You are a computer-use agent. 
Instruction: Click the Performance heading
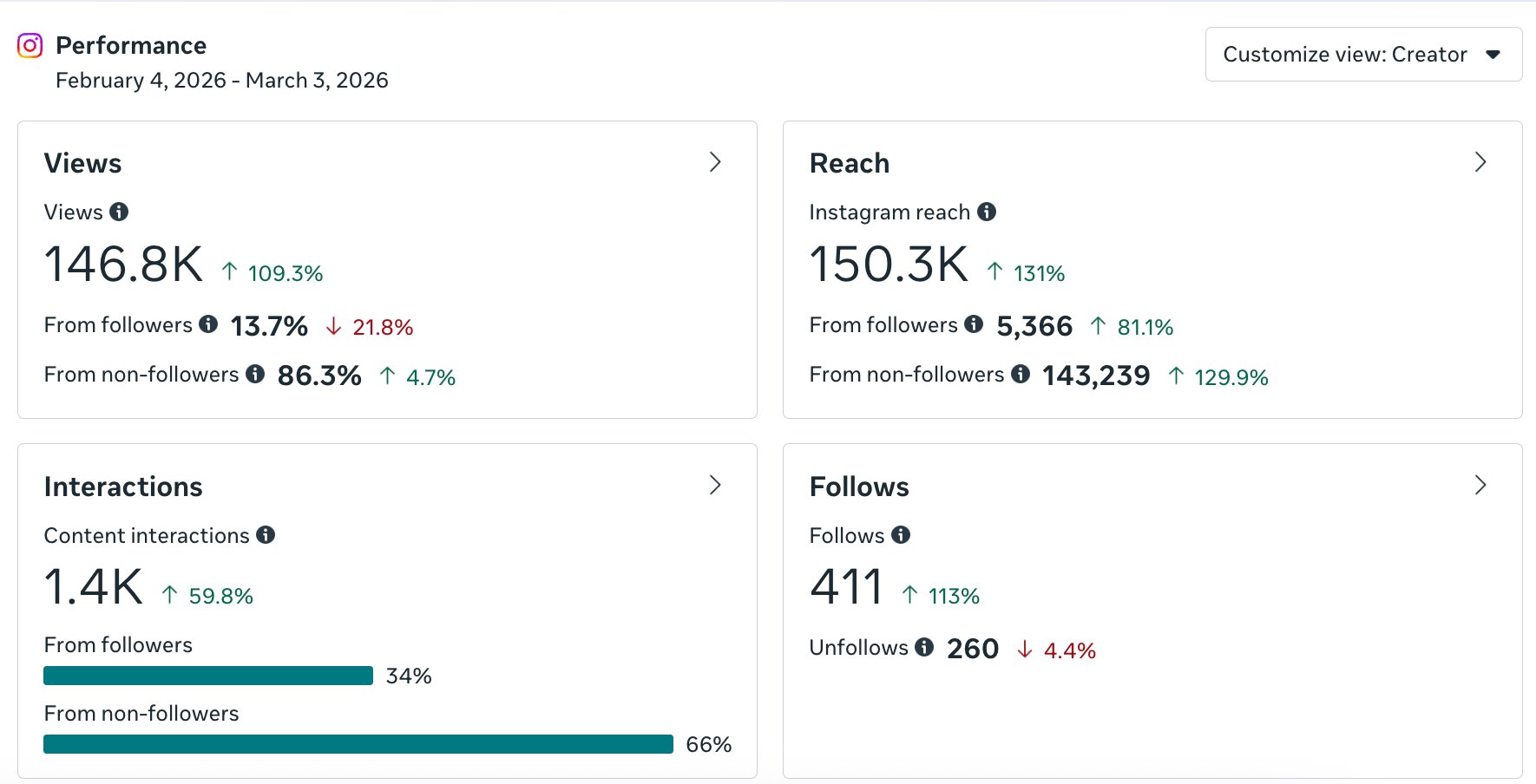tap(131, 45)
